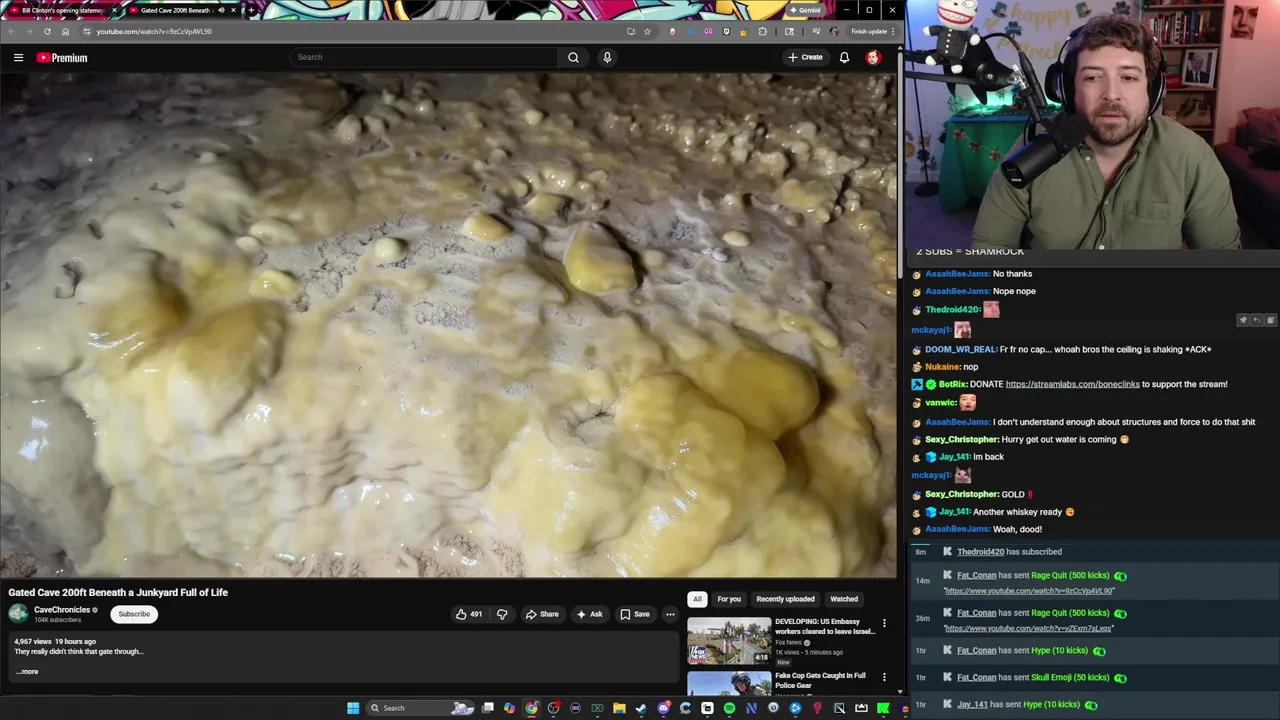Image resolution: width=1280 pixels, height=720 pixels.
Task: Open a new browser tab
Action: pos(251,10)
